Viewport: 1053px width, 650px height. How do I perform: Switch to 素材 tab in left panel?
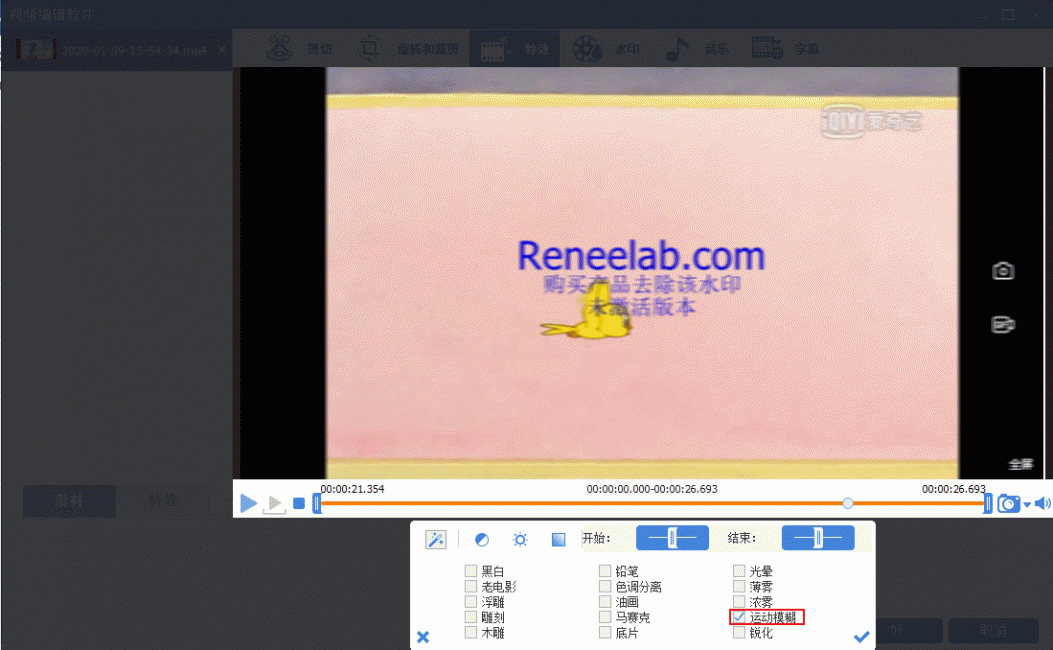tap(69, 501)
